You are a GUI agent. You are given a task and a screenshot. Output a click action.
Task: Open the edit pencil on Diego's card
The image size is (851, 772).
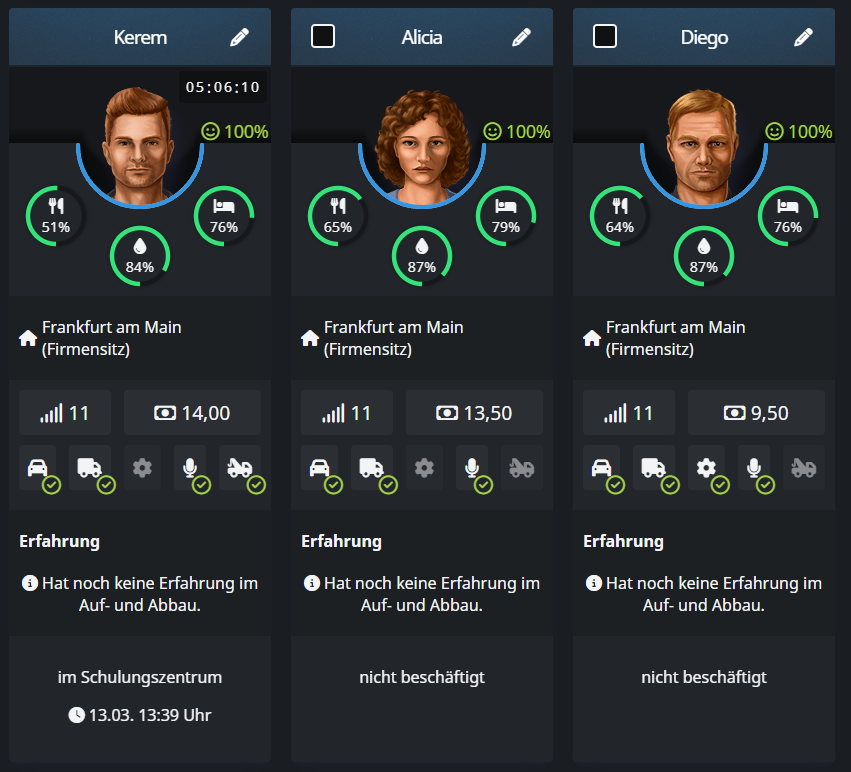click(803, 37)
